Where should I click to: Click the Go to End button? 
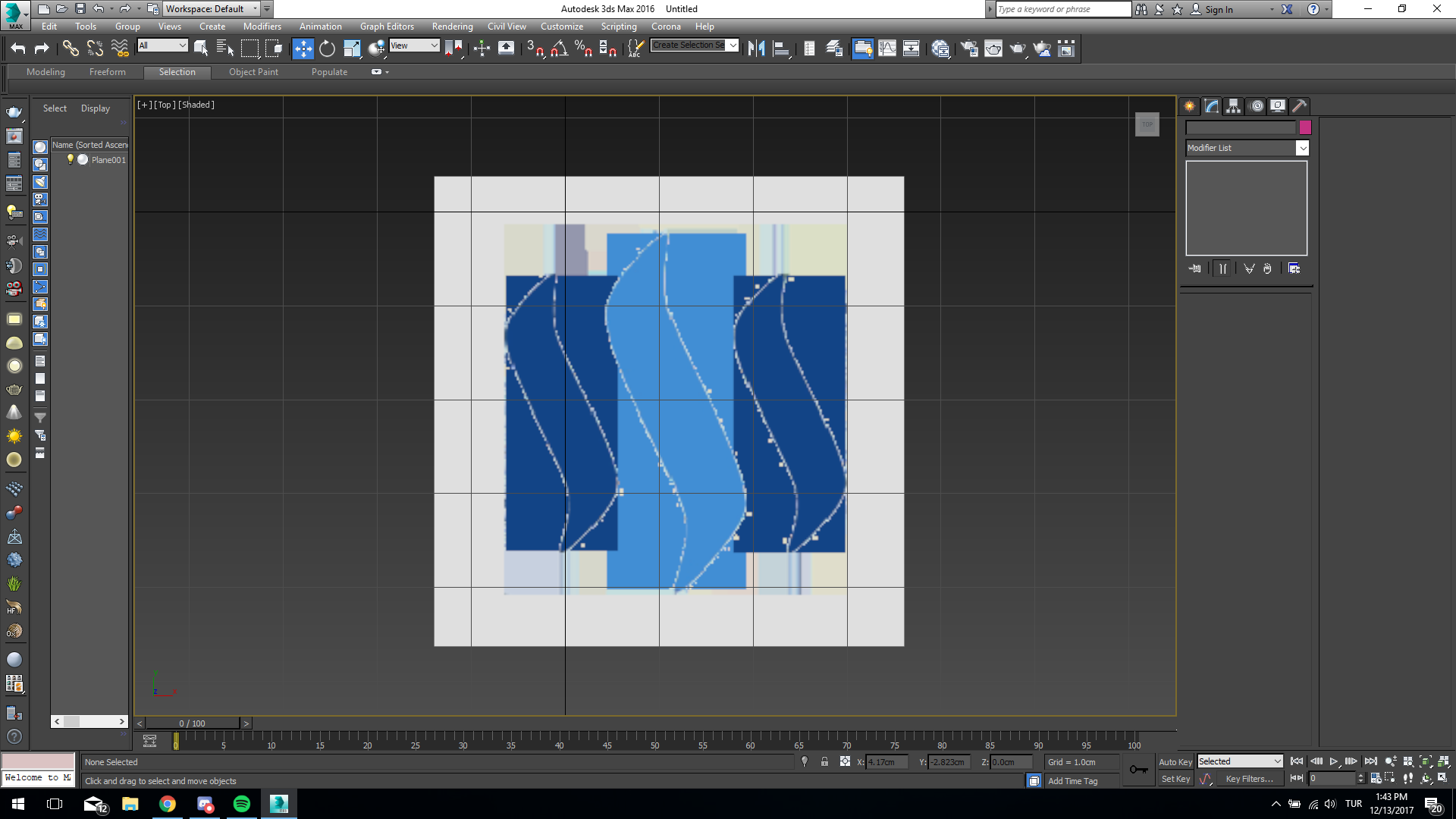1371,761
